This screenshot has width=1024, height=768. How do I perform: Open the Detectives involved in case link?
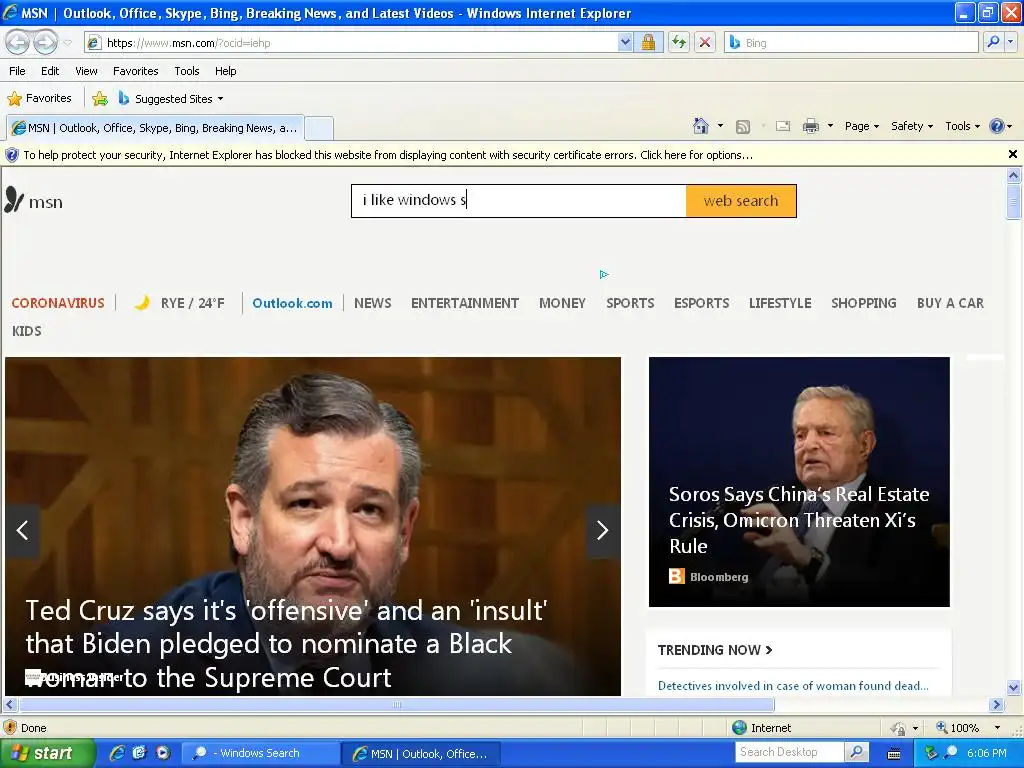tap(793, 686)
